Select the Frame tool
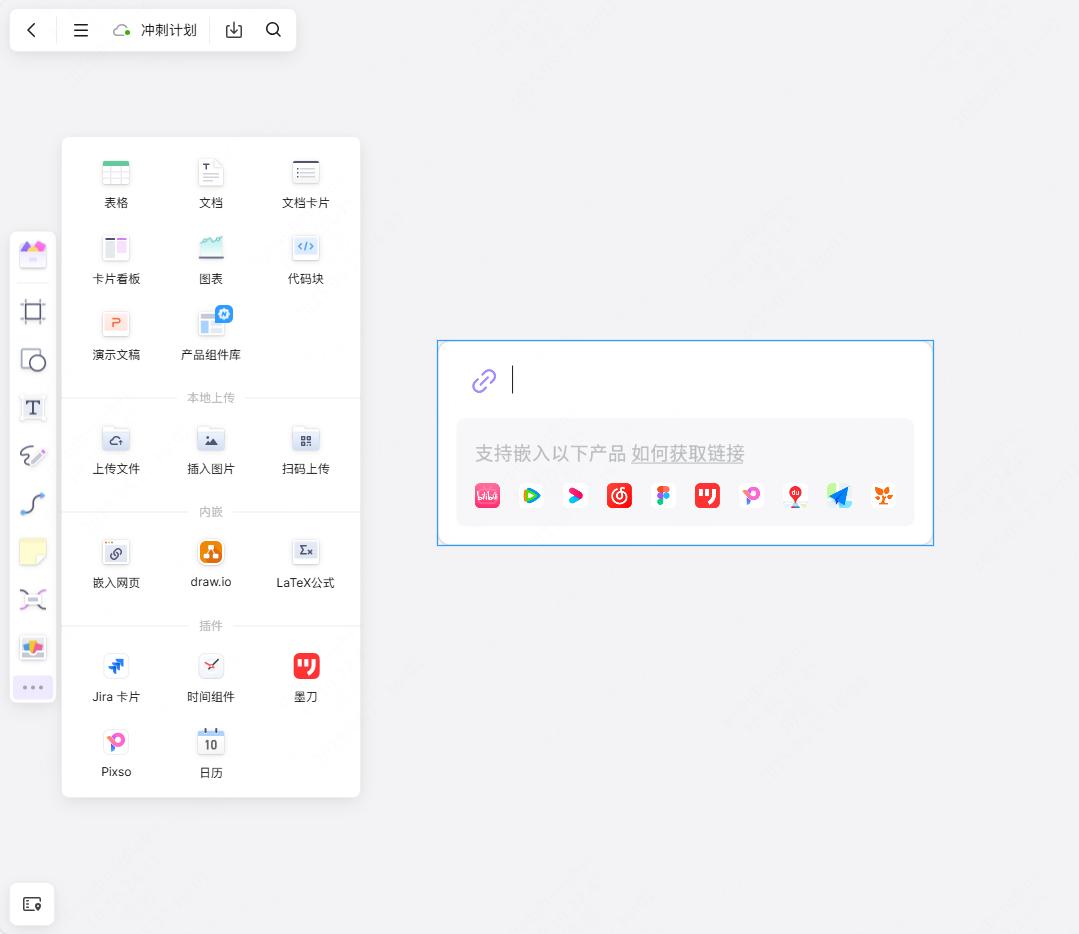Screen dimensions: 1079x934 33,311
